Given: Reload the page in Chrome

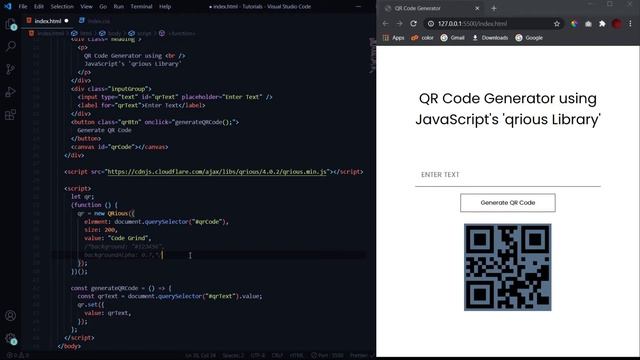Looking at the screenshot, I should (413, 24).
